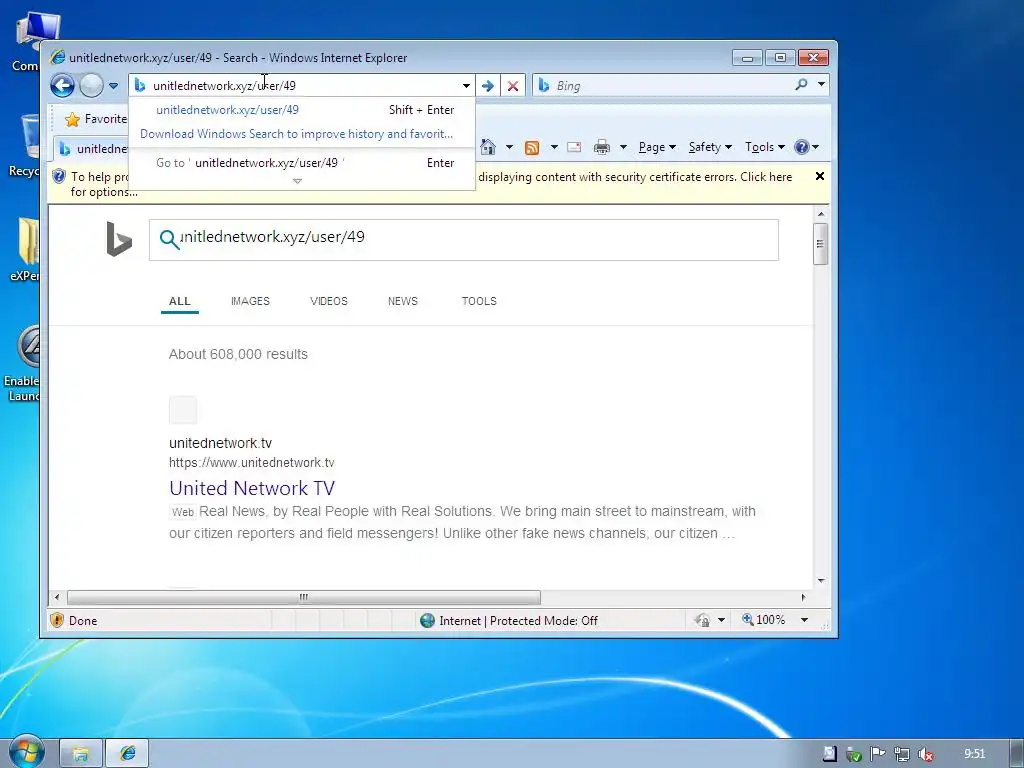1024x768 pixels.
Task: Click the horizontal scroll left arrow
Action: point(57,597)
